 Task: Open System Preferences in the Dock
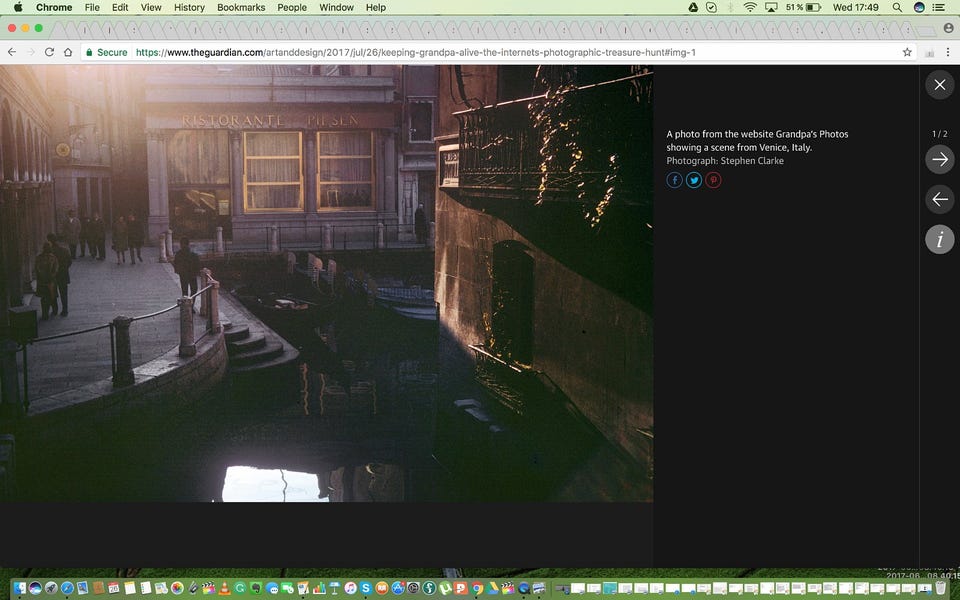(x=413, y=588)
